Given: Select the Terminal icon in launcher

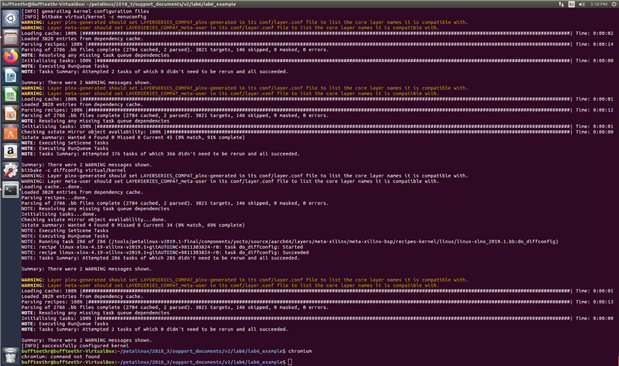Looking at the screenshot, I should (11, 190).
